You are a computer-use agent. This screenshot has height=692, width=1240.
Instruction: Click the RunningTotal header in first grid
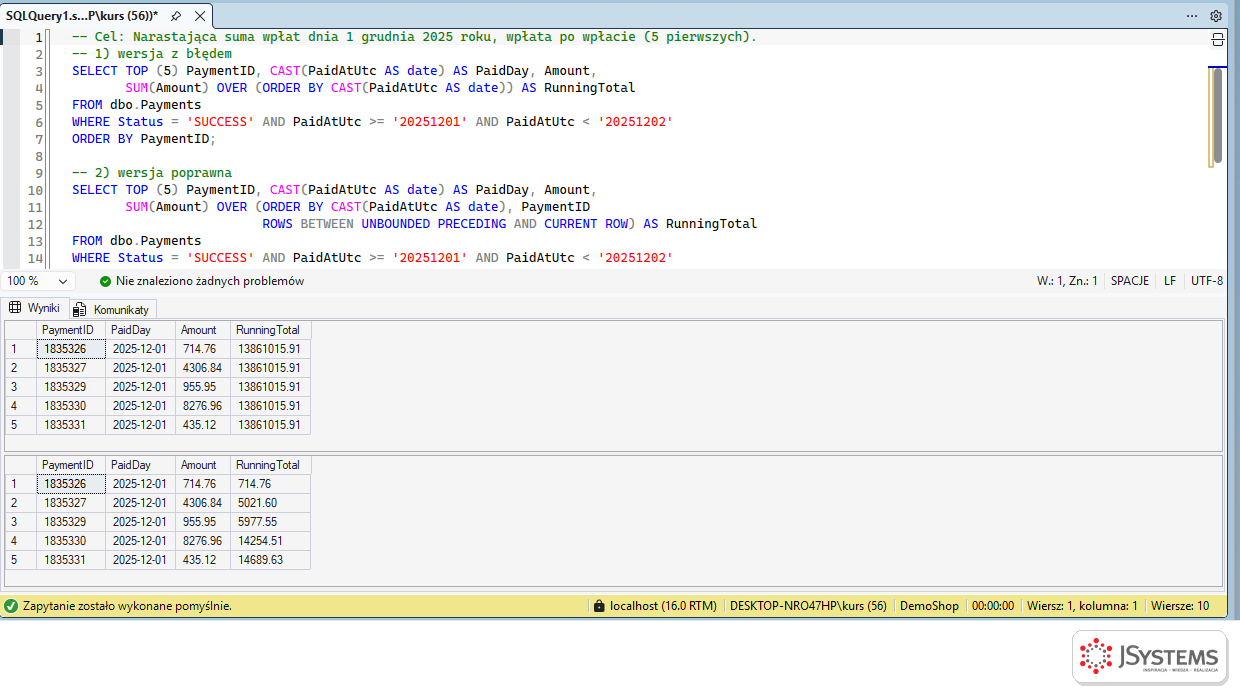(270, 330)
